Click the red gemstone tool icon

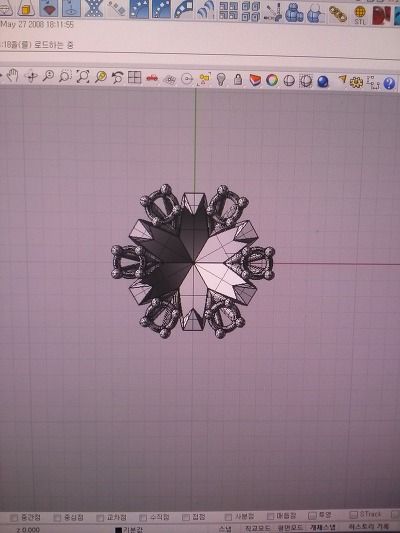coord(49,8)
